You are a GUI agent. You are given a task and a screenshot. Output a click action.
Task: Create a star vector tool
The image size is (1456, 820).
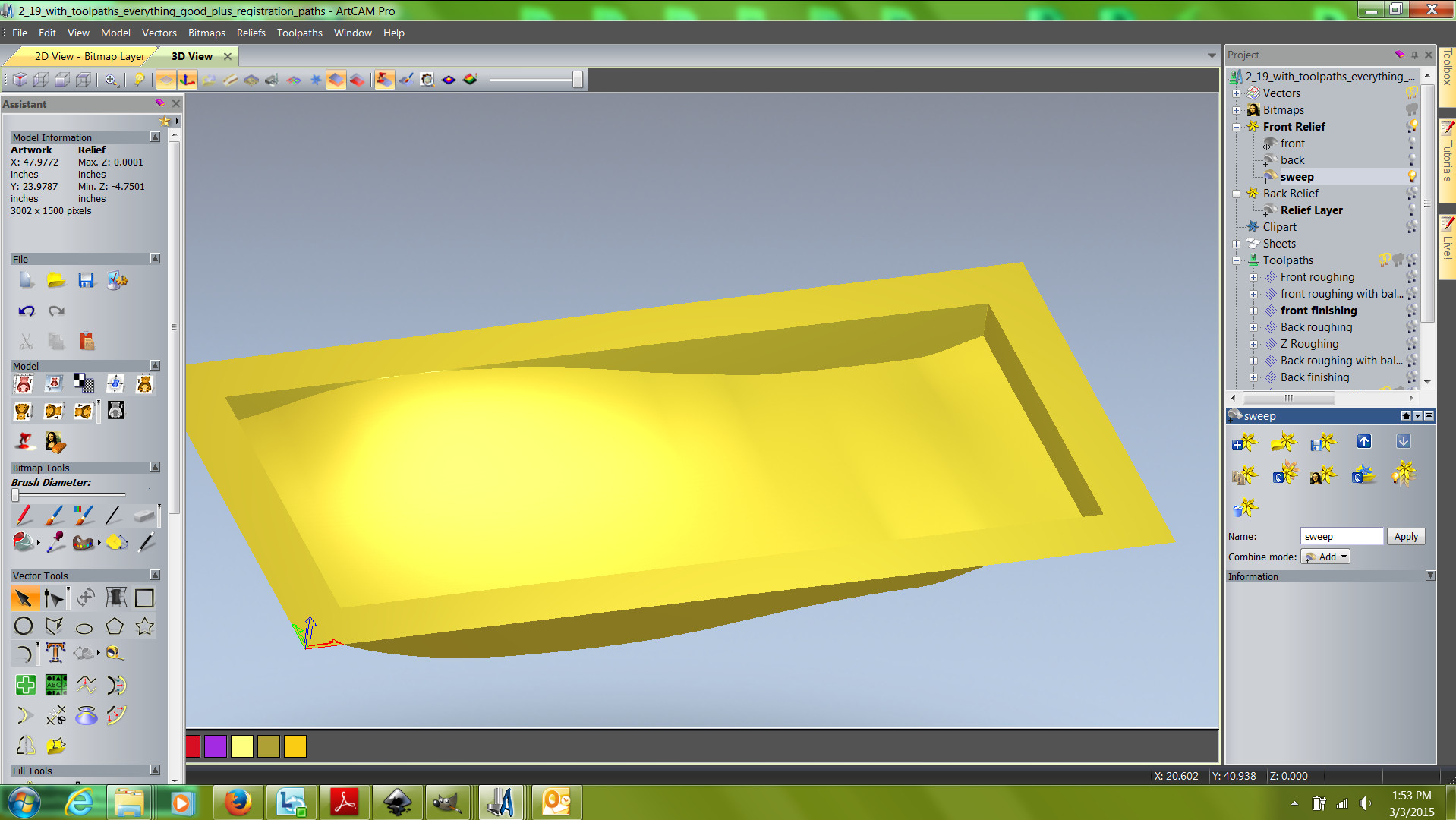[144, 626]
